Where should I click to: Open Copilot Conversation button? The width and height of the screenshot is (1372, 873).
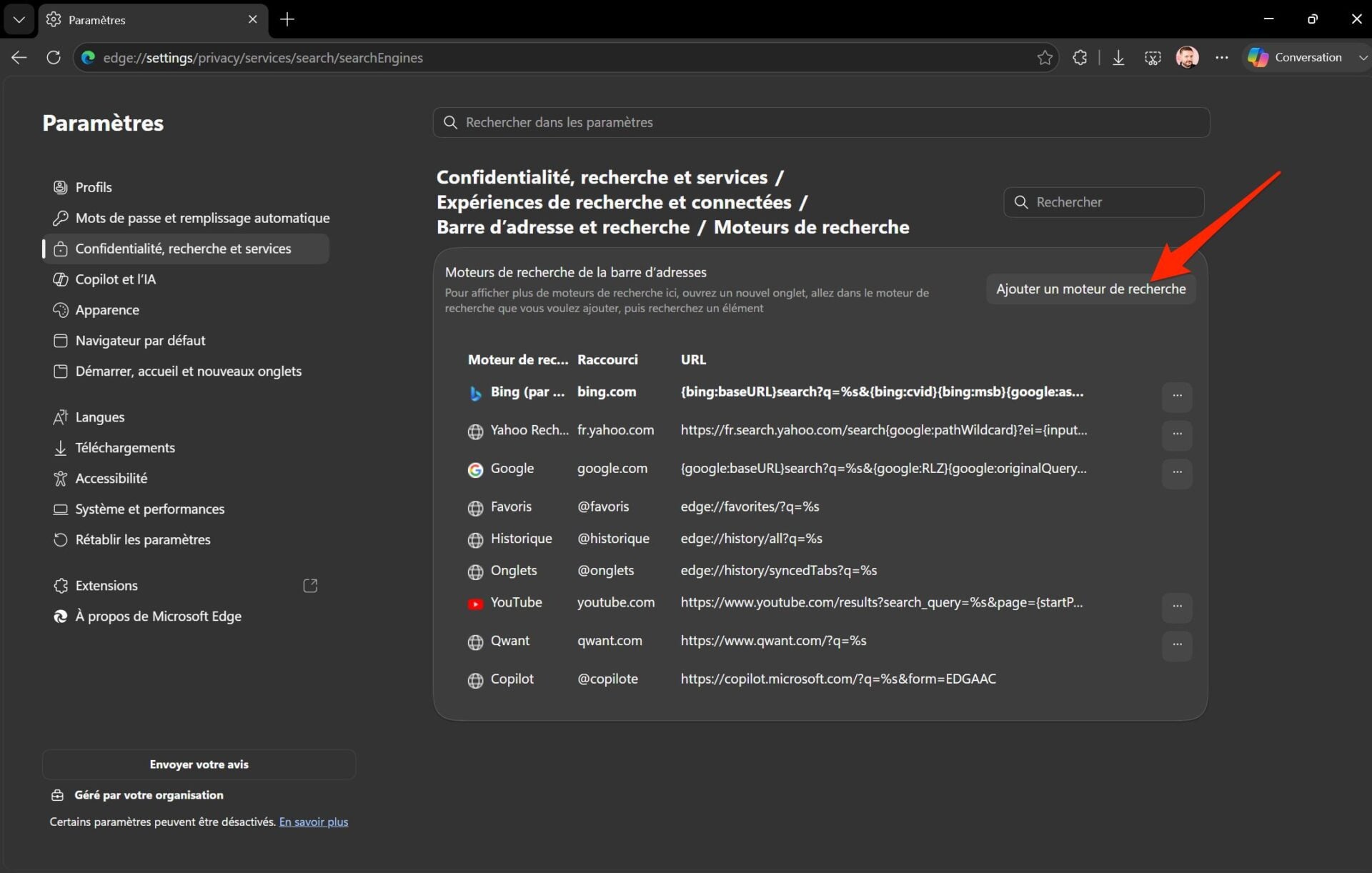pos(1296,57)
